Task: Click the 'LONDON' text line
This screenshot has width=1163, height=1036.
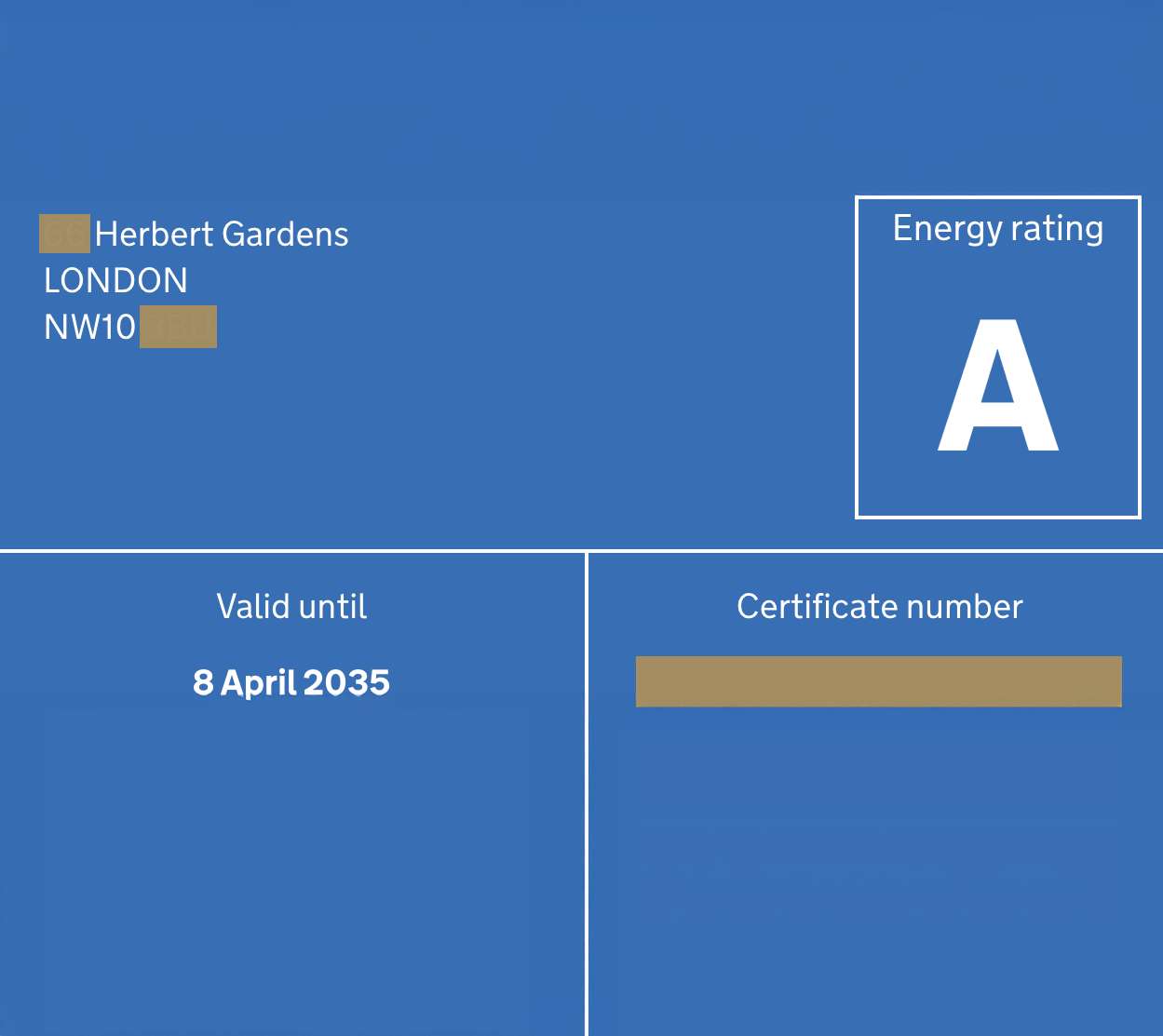Action: [115, 280]
